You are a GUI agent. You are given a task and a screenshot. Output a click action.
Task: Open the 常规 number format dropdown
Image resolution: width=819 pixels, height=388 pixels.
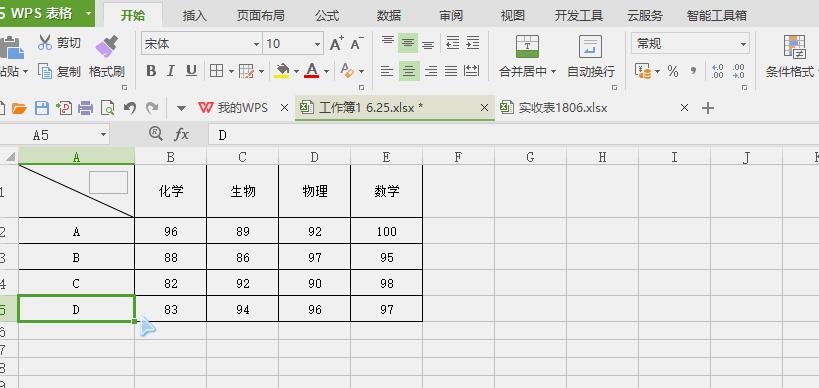pyautogui.click(x=743, y=44)
